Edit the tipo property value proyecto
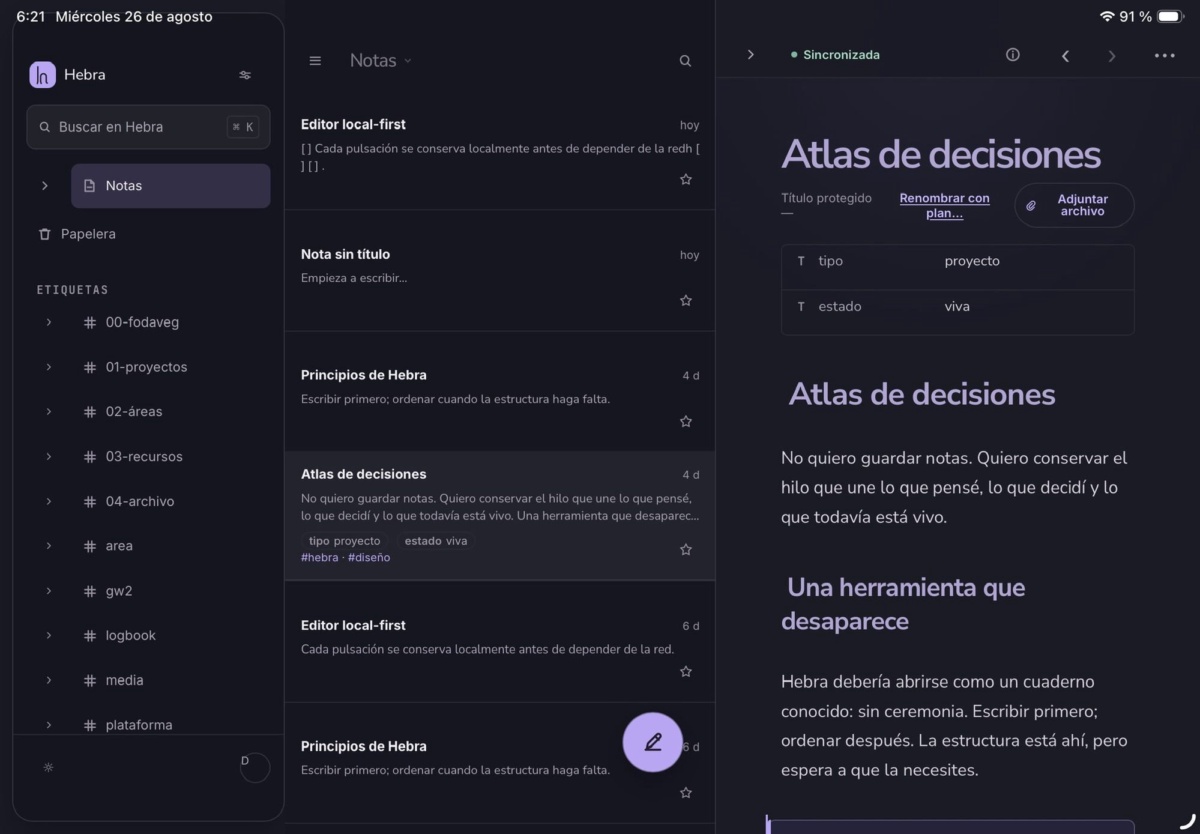The width and height of the screenshot is (1200, 834). point(972,261)
